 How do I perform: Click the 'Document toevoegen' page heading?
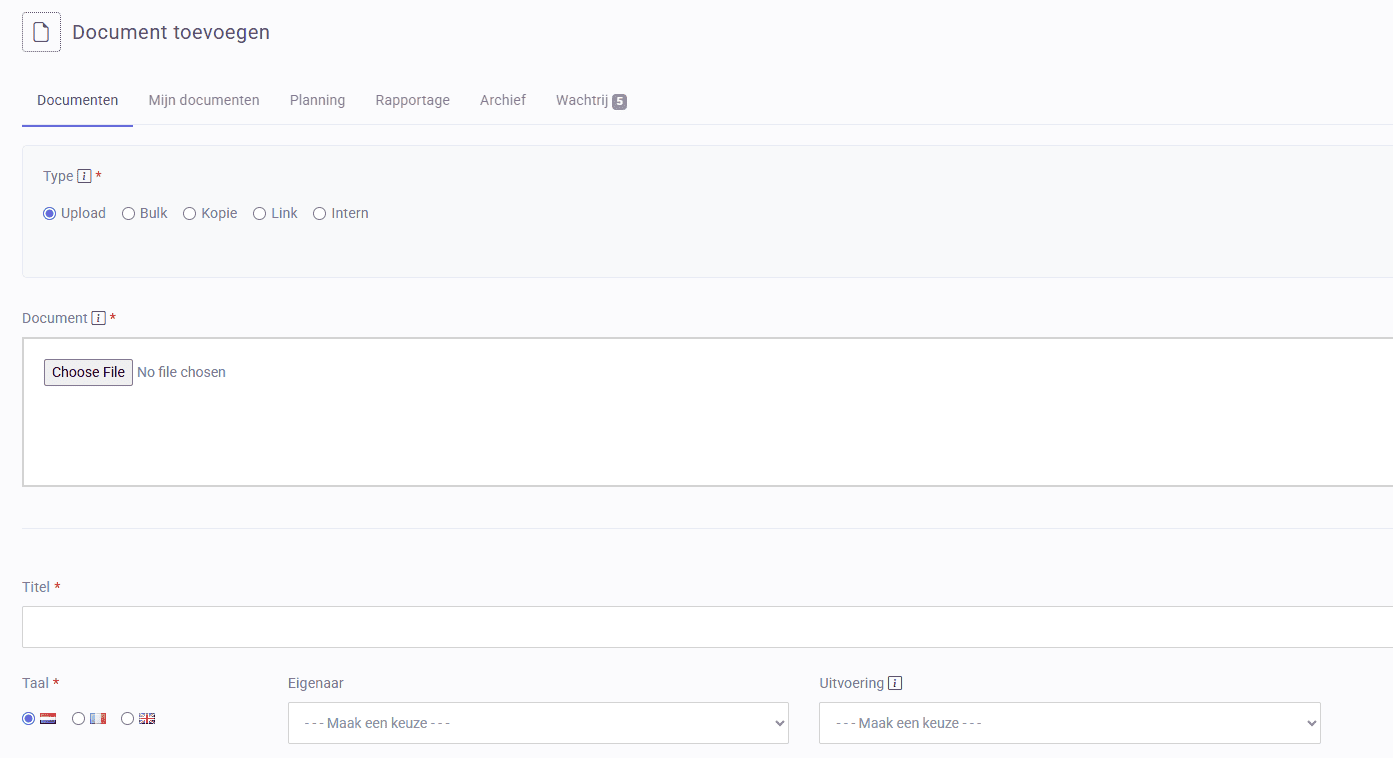tap(171, 32)
